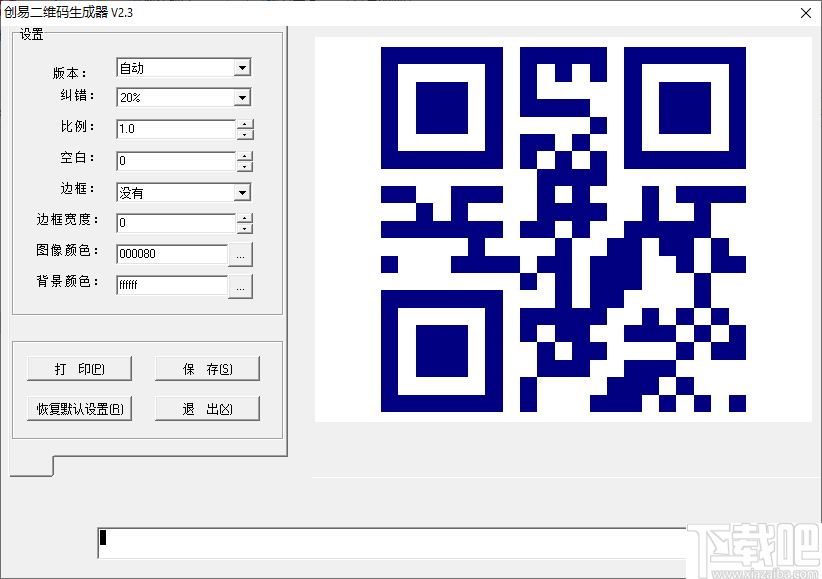Increase the 边框宽度 border width
Viewport: 822px width, 579px height.
coord(245,218)
